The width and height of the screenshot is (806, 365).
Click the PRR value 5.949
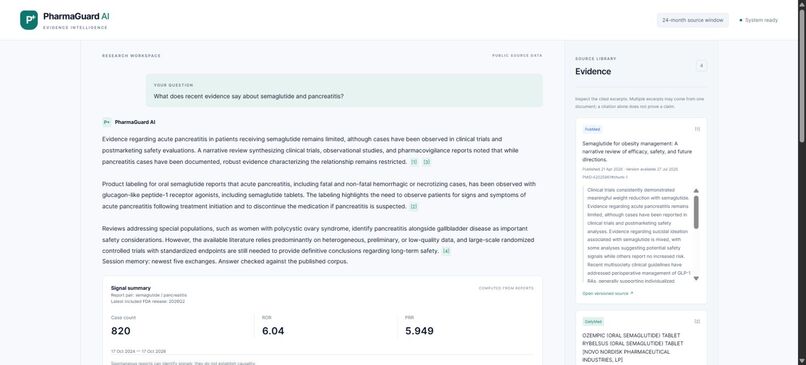[x=419, y=331]
